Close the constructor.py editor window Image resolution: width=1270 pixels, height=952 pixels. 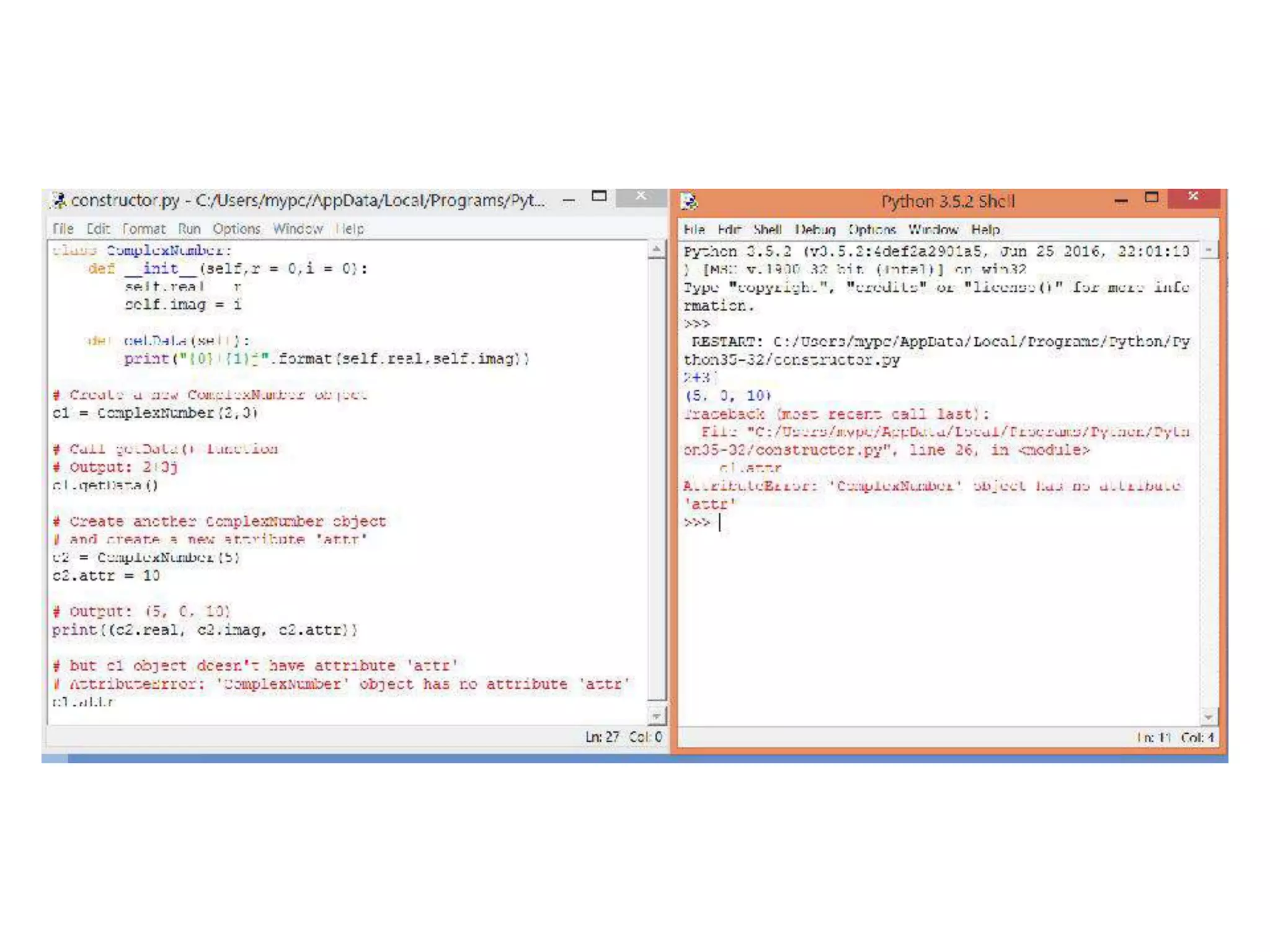point(641,196)
